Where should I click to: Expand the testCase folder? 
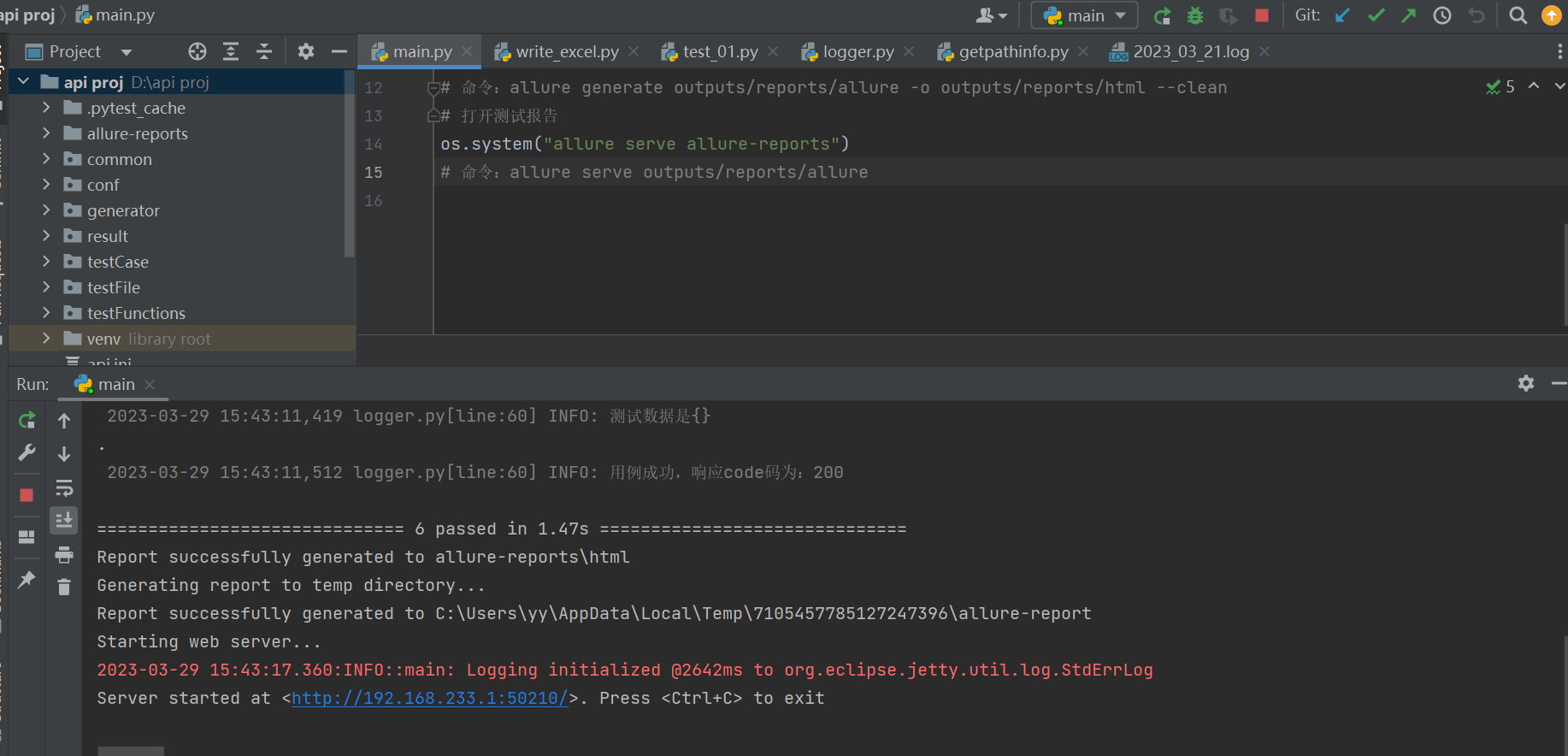point(46,262)
